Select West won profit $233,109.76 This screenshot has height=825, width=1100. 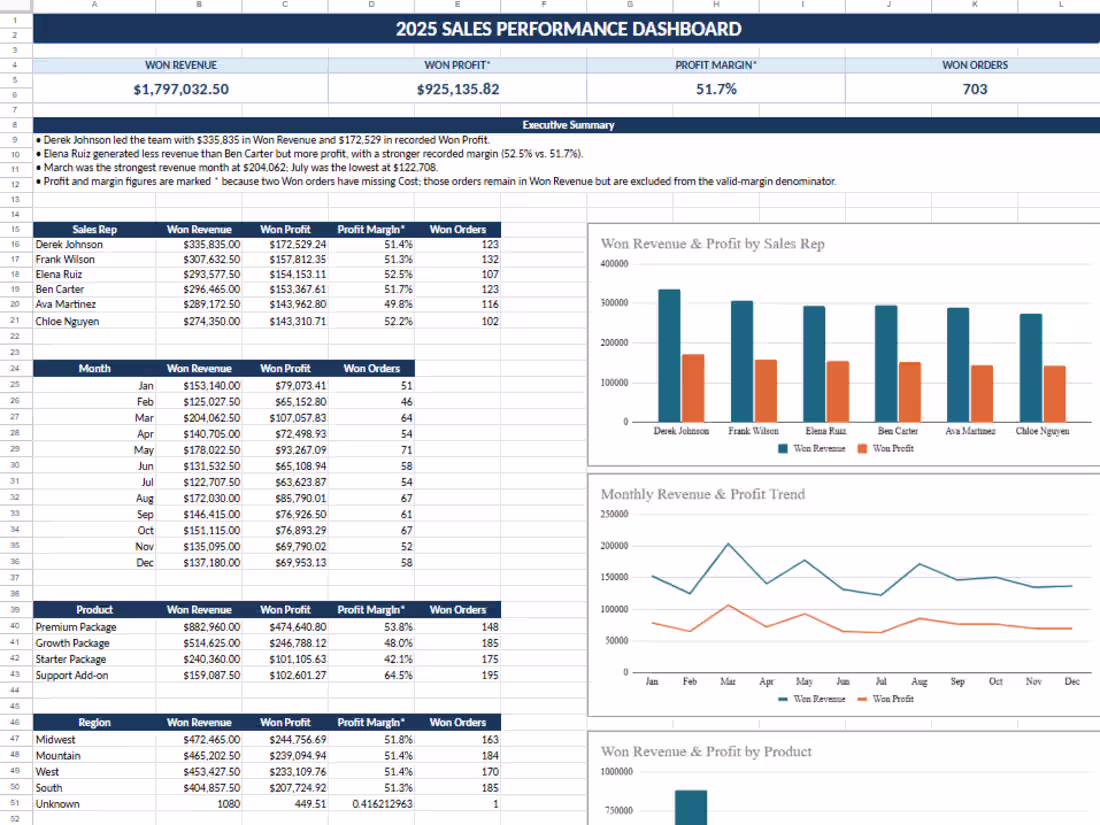[285, 772]
